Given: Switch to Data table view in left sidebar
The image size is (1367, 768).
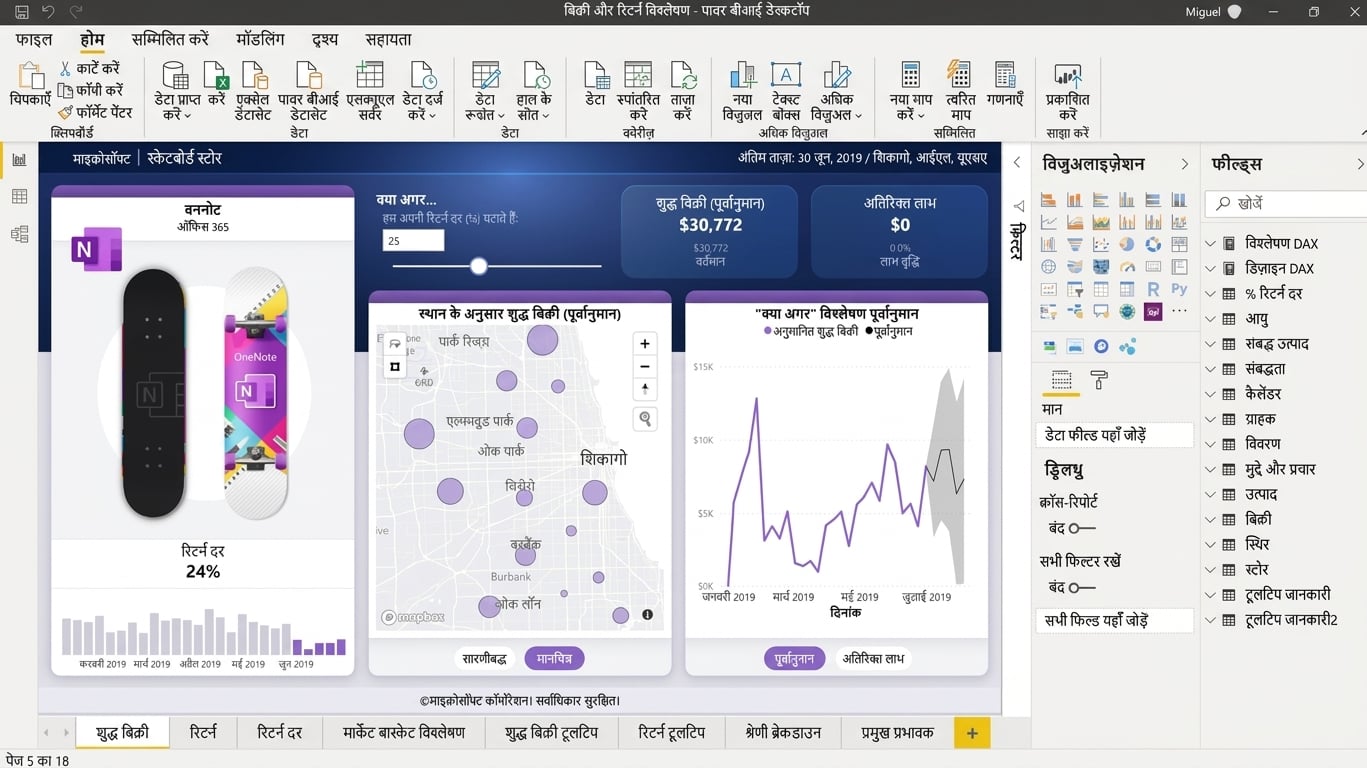Looking at the screenshot, I should 19,197.
